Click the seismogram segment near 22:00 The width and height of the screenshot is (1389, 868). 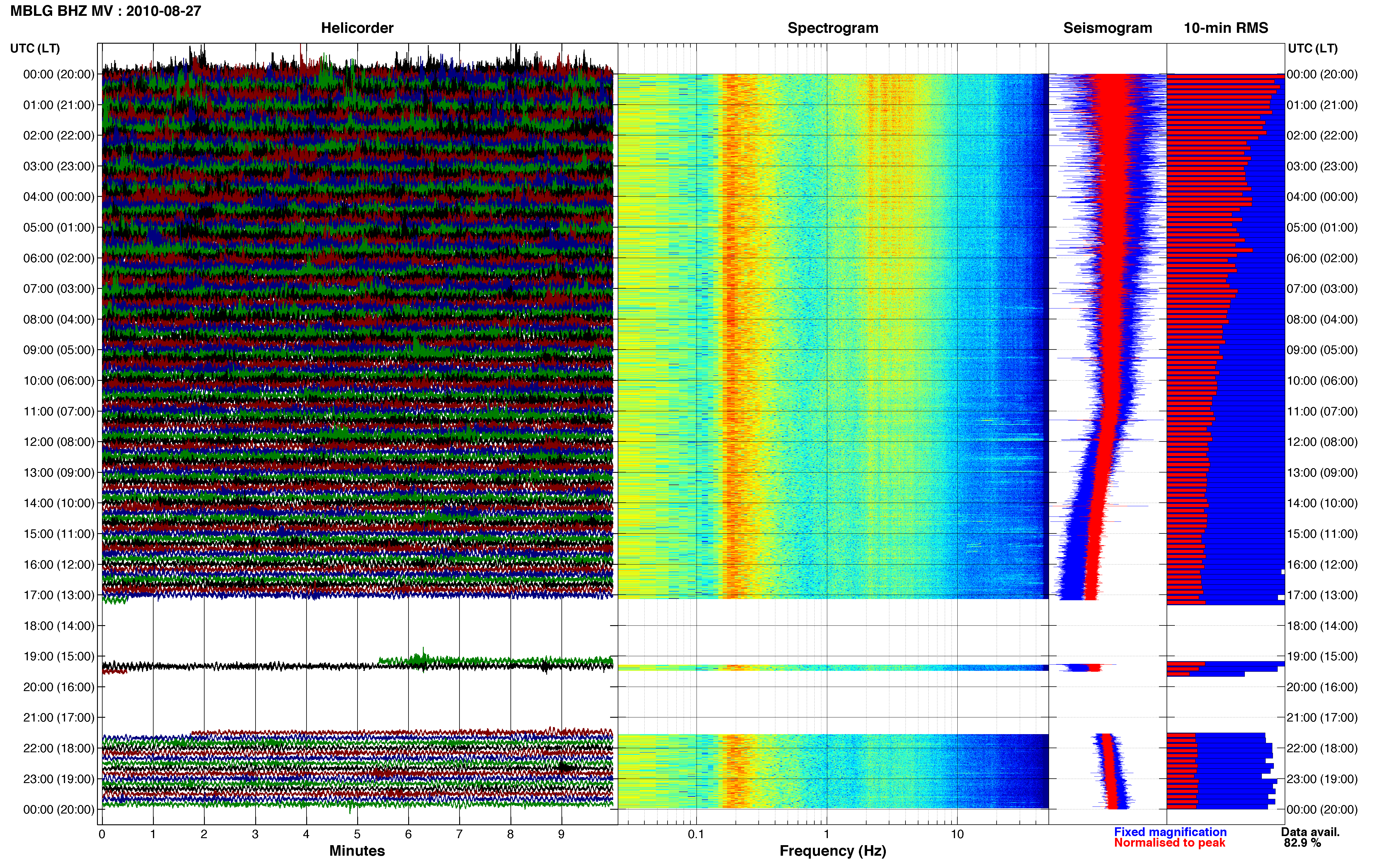coord(1112,771)
